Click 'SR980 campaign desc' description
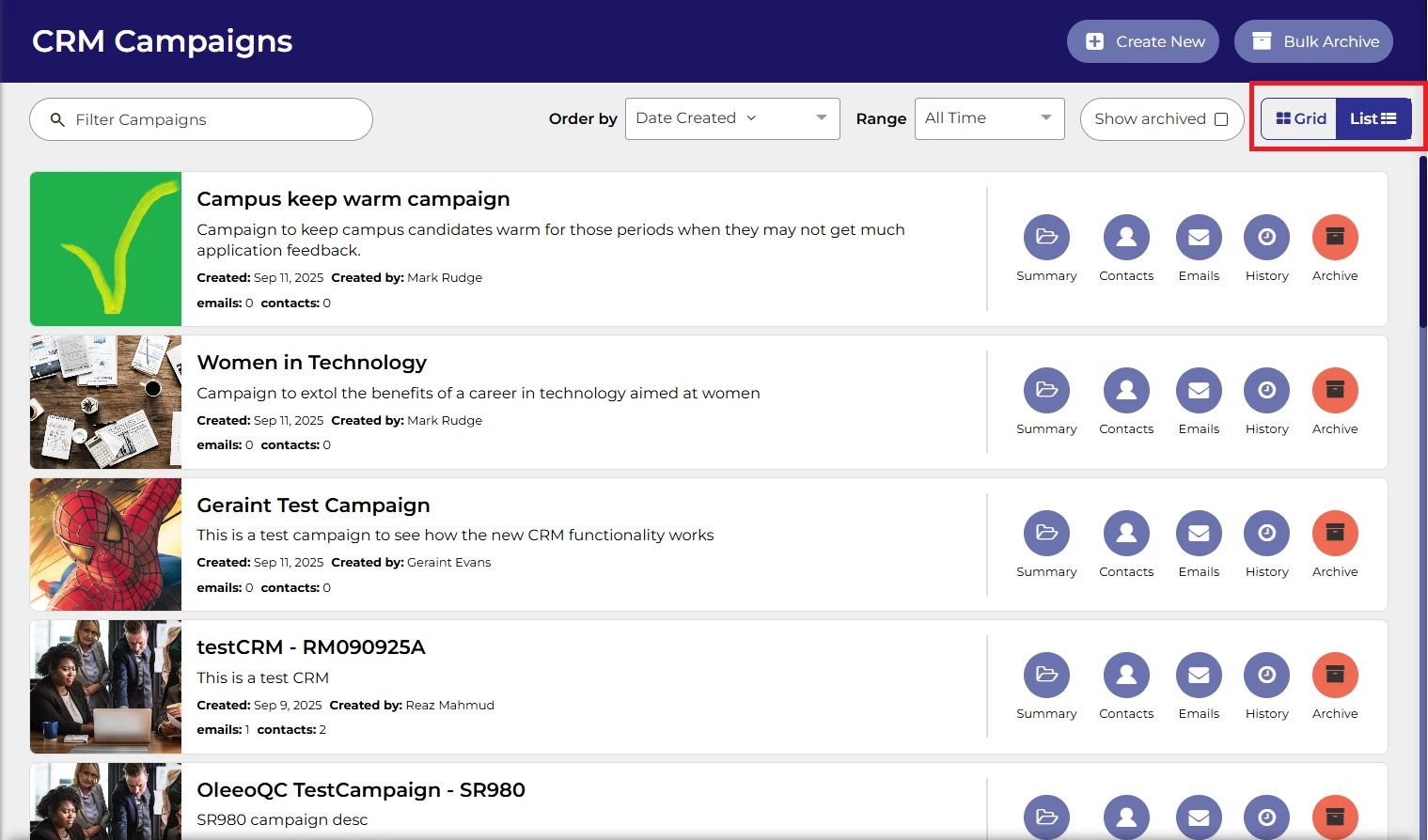This screenshot has width=1428, height=840. (x=282, y=820)
